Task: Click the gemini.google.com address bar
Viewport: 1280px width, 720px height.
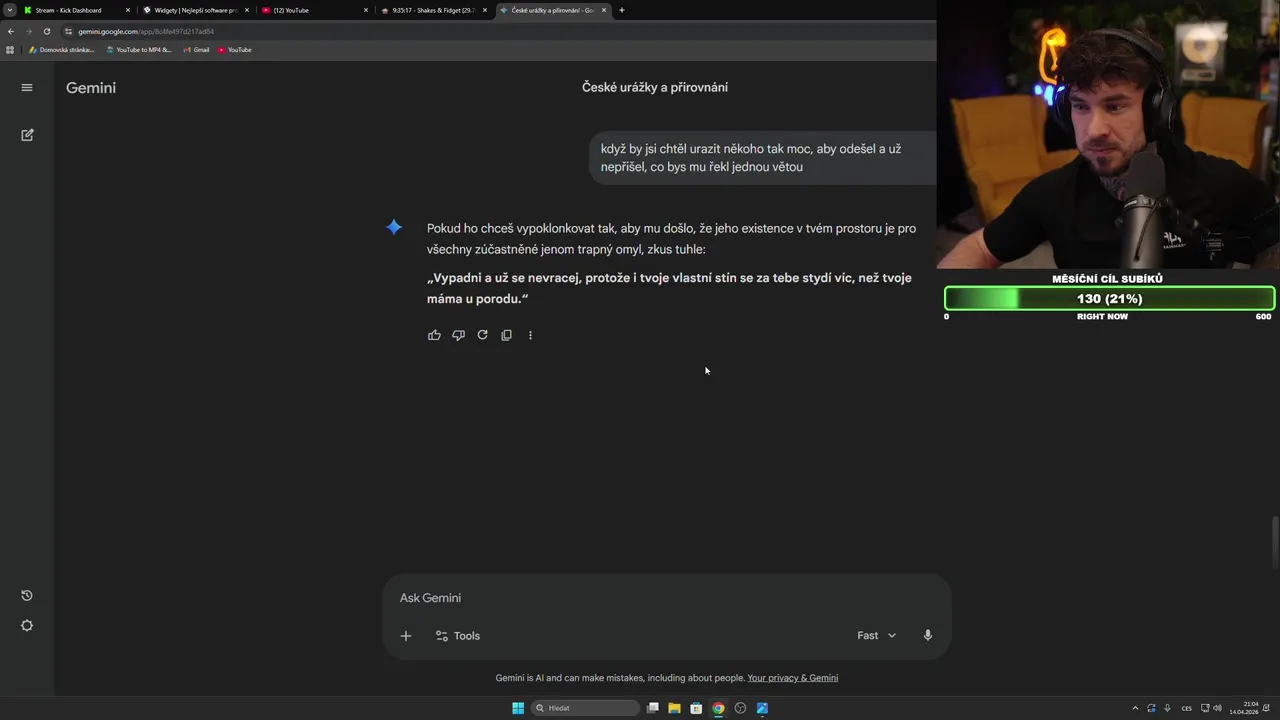Action: 500,31
